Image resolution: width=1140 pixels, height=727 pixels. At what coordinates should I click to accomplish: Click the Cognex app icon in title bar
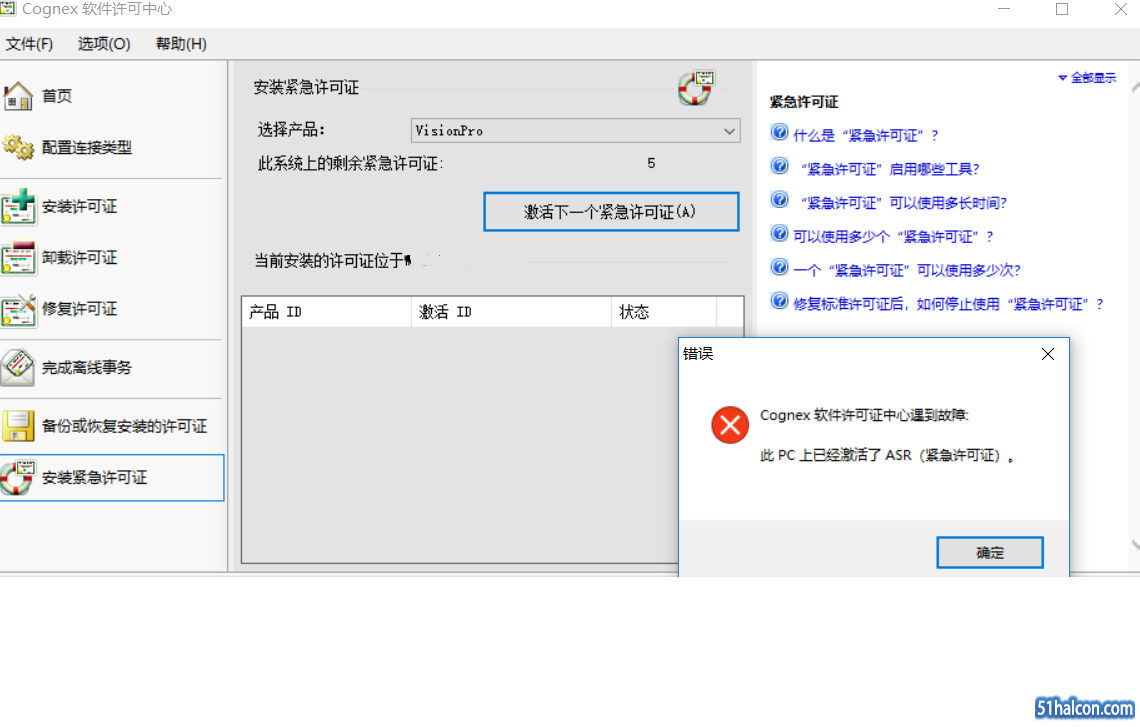pyautogui.click(x=8, y=8)
